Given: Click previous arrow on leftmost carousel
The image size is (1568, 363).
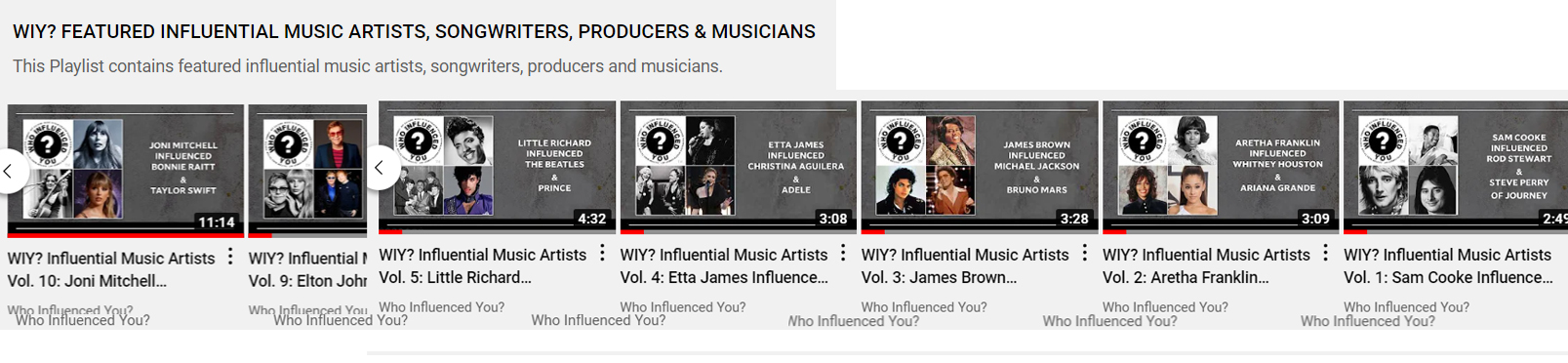Looking at the screenshot, I should 9,171.
